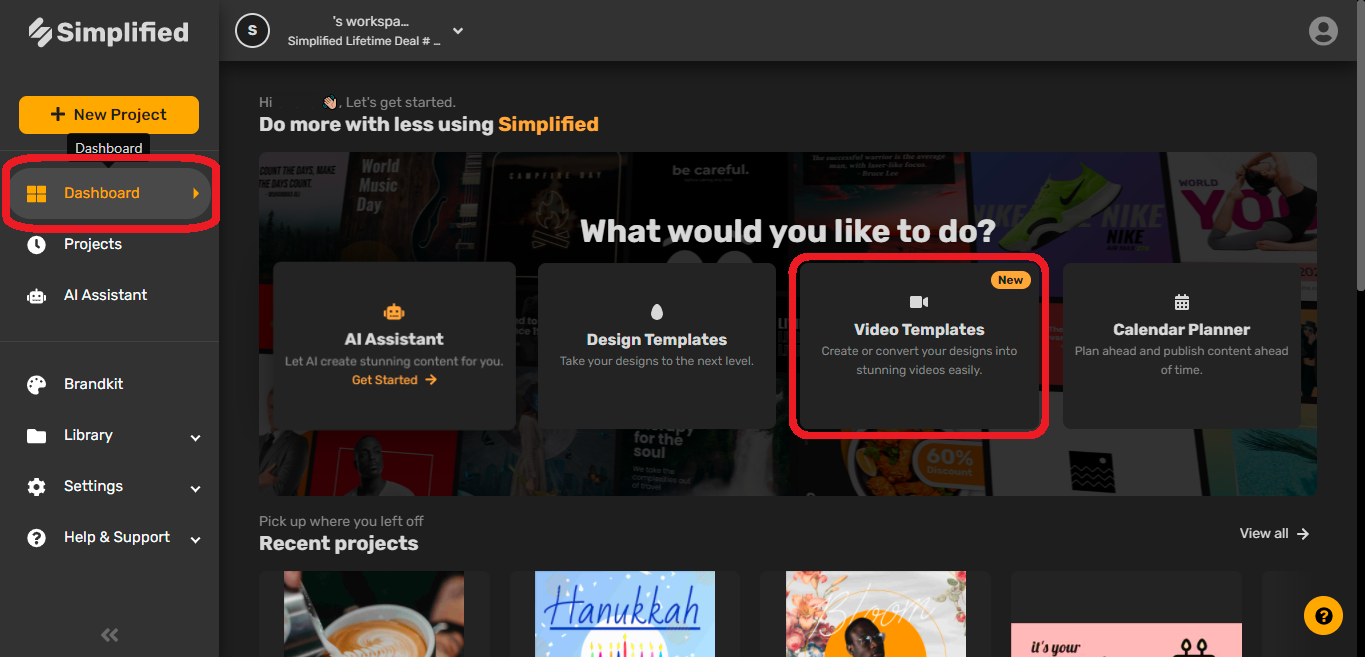This screenshot has height=657, width=1365.
Task: Open the Hanukkah recent project thumbnail
Action: 625,614
